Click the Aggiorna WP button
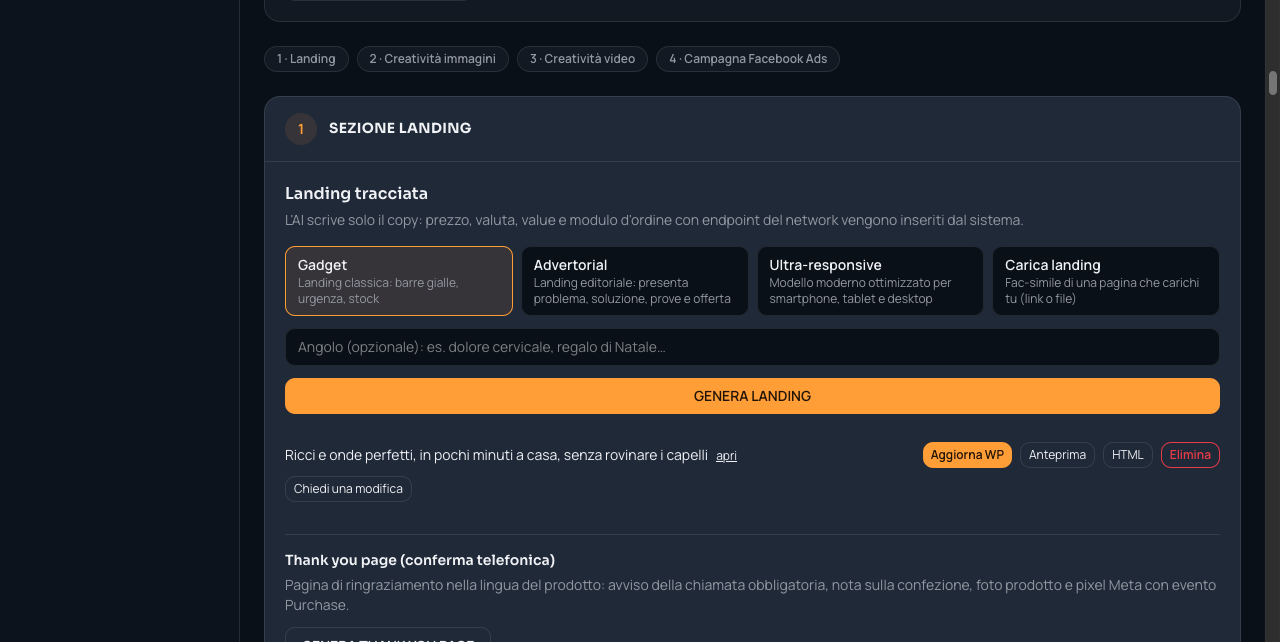 pos(967,455)
